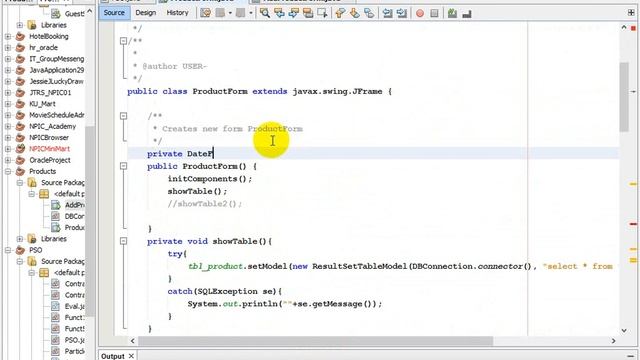
Task: Click the Source Packages icon under PSO
Action: (x=31, y=261)
